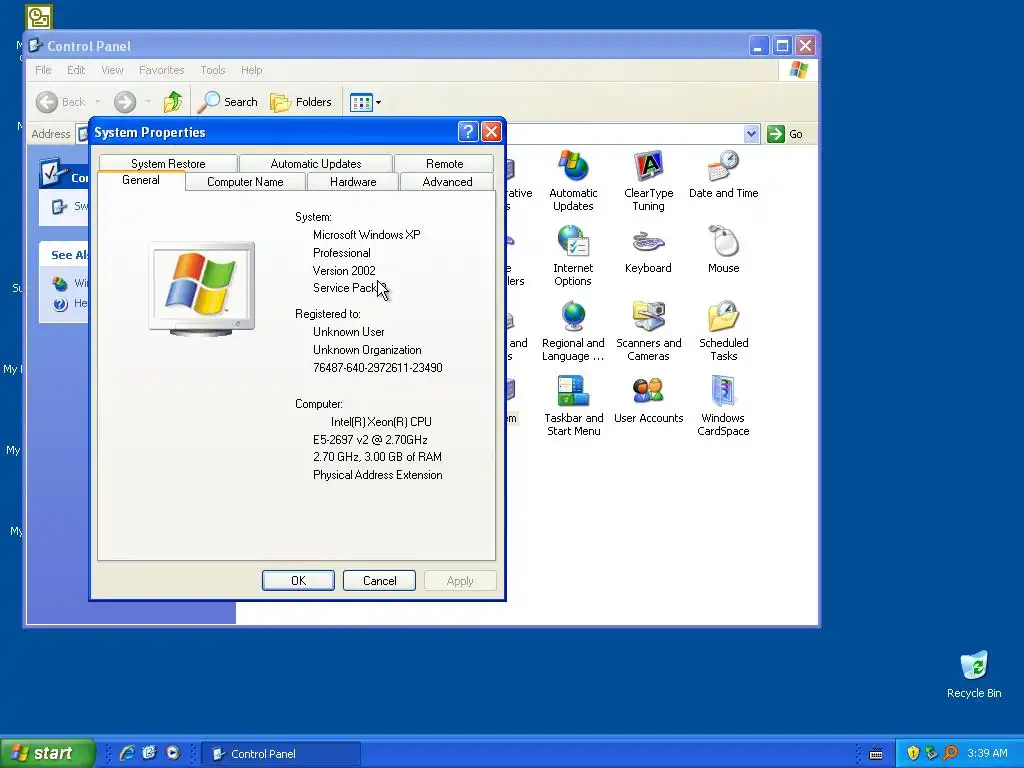Launch Internet Explorer from quick launch
Viewport: 1024px width, 768px height.
coord(127,753)
